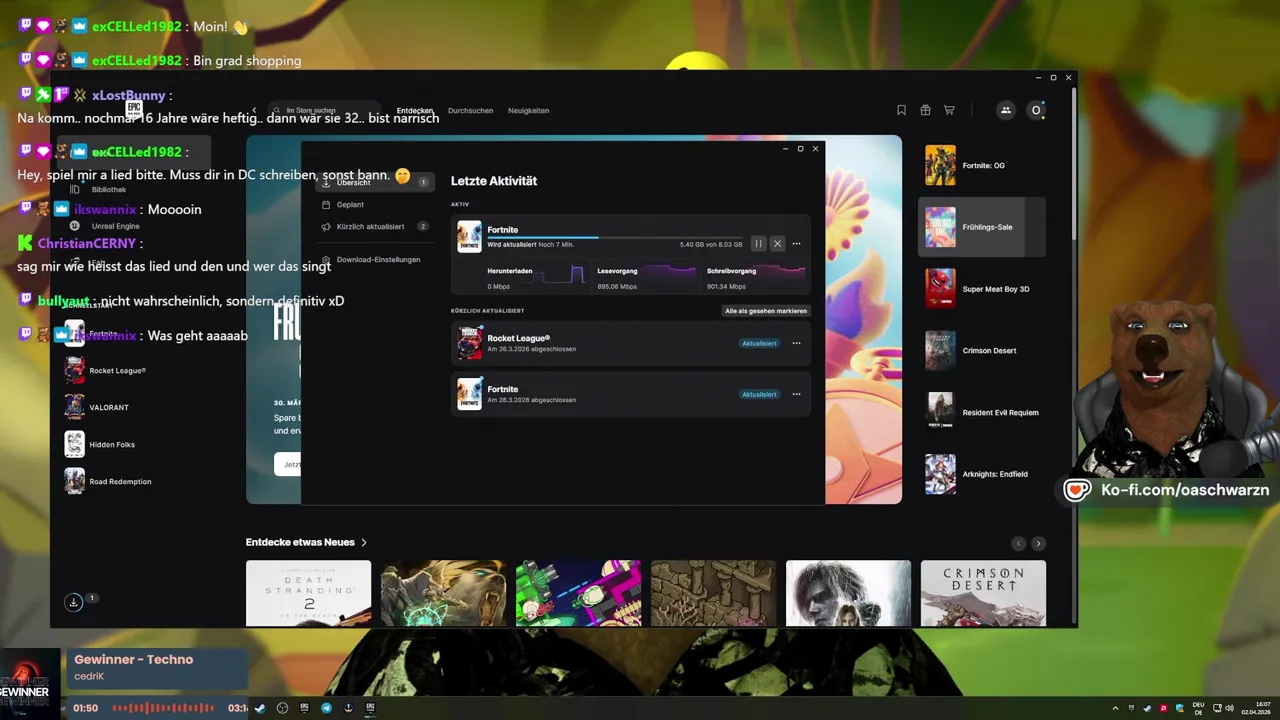Open more options for Rocket League entry

coord(796,343)
